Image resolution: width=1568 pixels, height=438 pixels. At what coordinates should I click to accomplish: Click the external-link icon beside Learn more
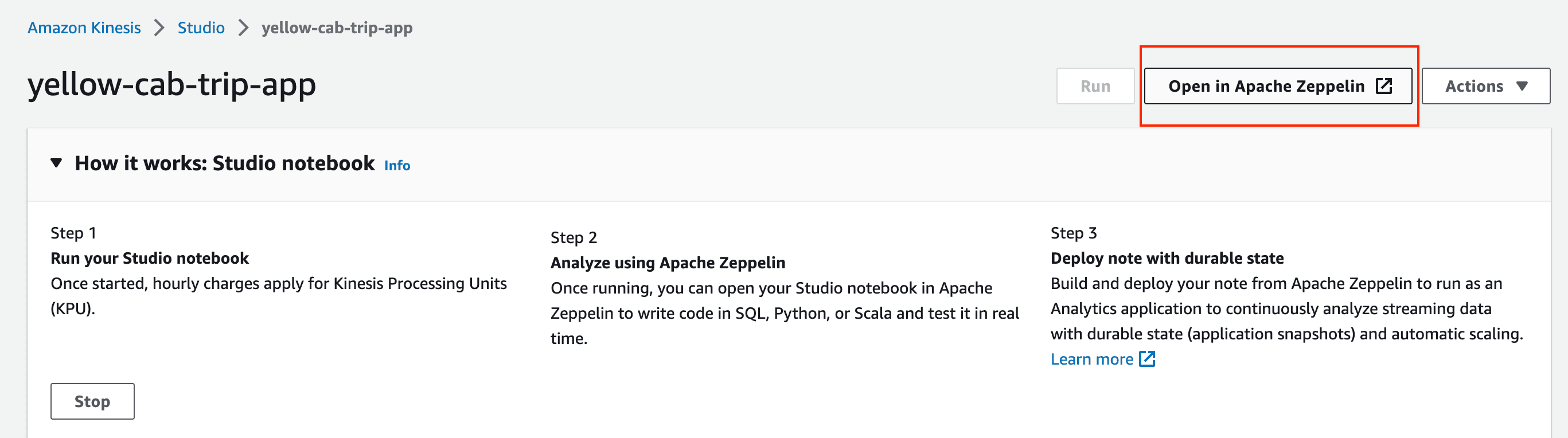(1147, 359)
